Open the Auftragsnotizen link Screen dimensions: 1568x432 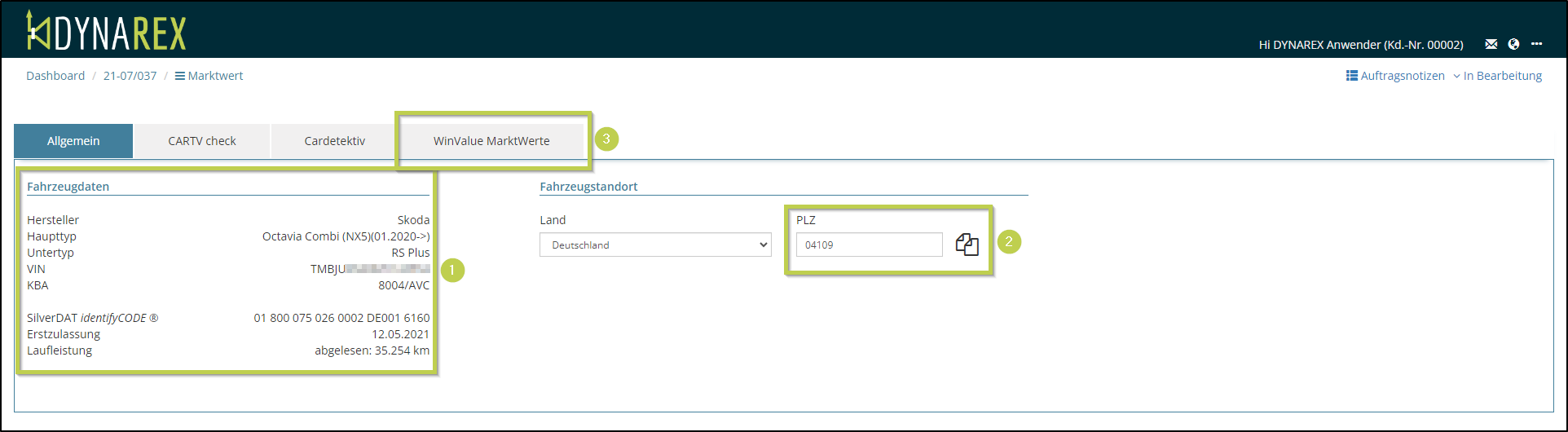coord(1395,76)
